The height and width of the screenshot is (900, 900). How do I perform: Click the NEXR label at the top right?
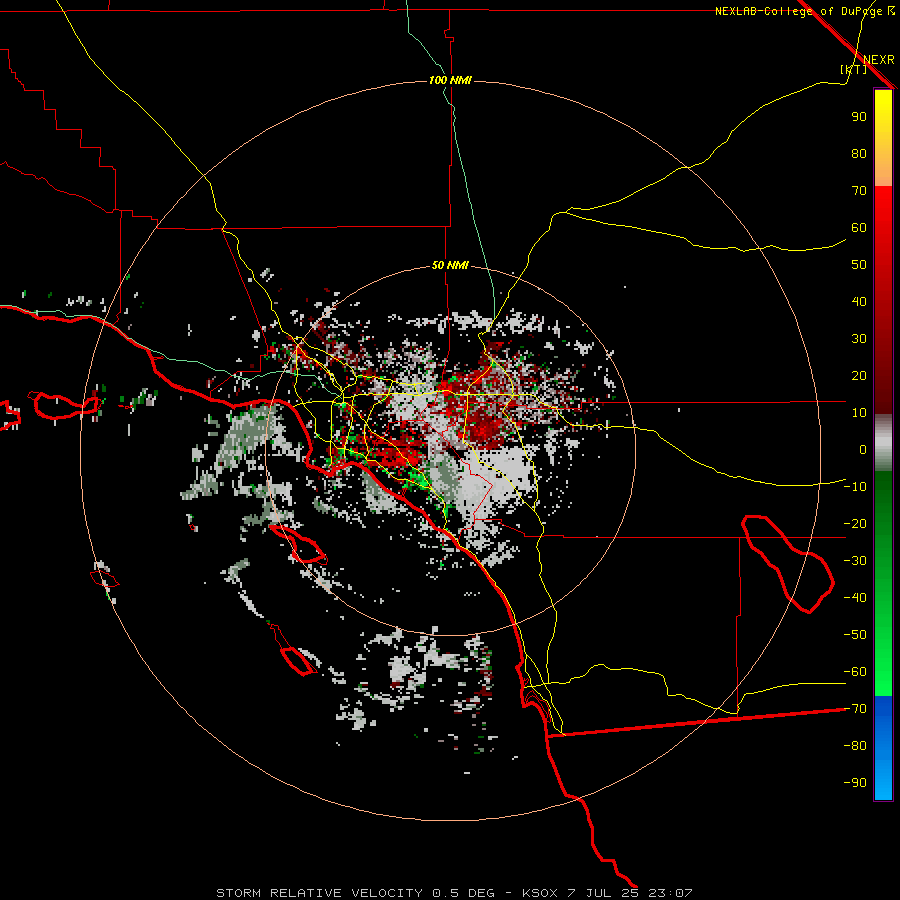point(879,60)
